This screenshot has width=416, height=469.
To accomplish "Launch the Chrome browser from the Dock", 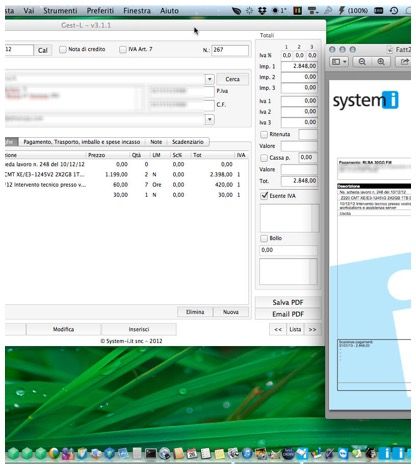I will (54, 453).
